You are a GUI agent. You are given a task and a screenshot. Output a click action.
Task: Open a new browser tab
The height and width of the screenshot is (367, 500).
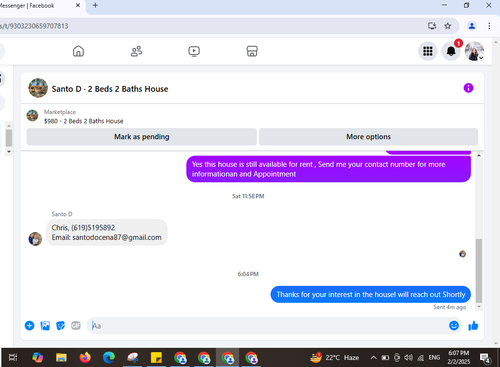pyautogui.click(x=95, y=5)
